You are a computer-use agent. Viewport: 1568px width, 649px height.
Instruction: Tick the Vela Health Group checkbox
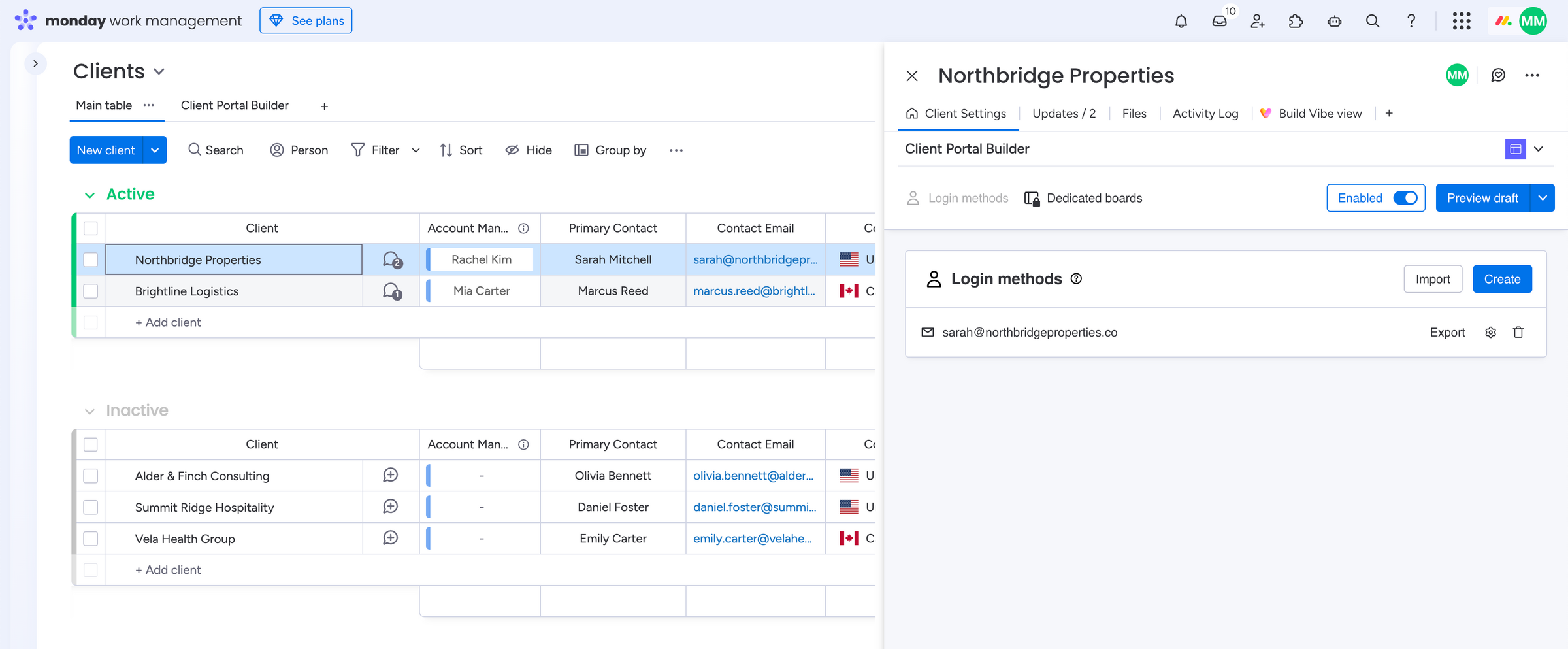tap(91, 539)
